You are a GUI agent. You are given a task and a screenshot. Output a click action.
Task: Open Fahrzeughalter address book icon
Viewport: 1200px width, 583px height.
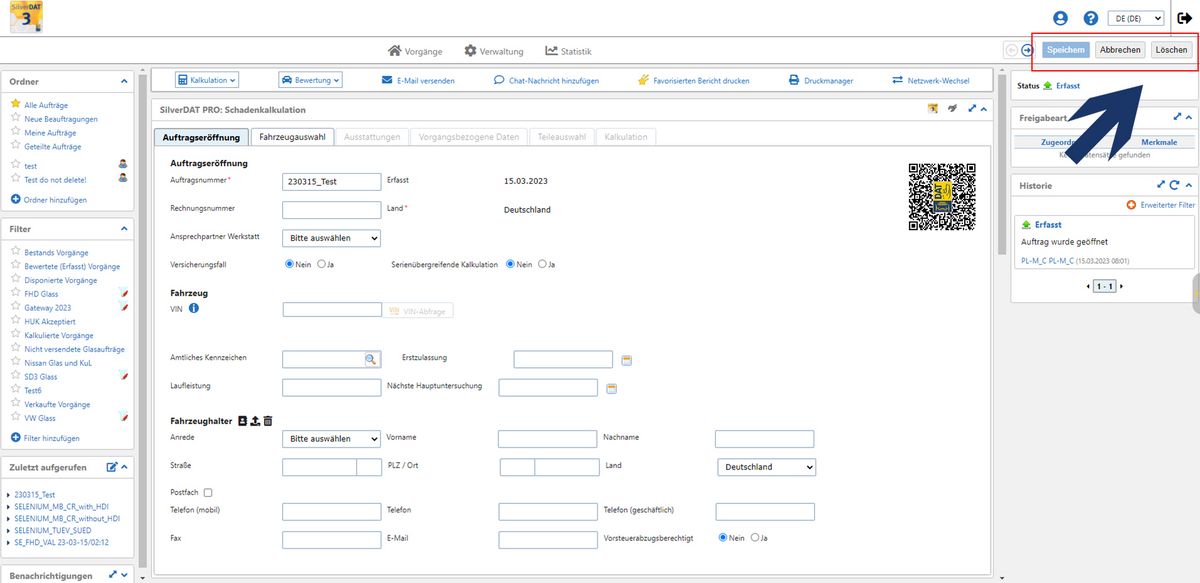click(243, 421)
